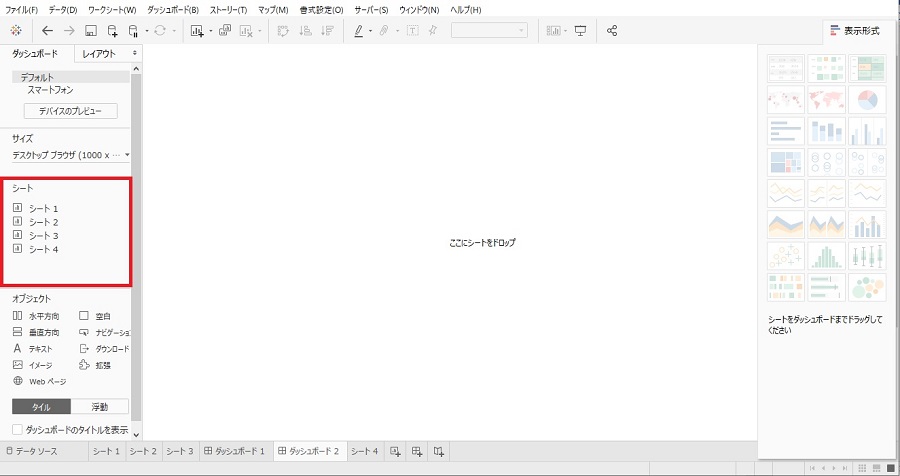Open the highlight pen dropdown arrow
The width and height of the screenshot is (900, 476).
(x=371, y=31)
